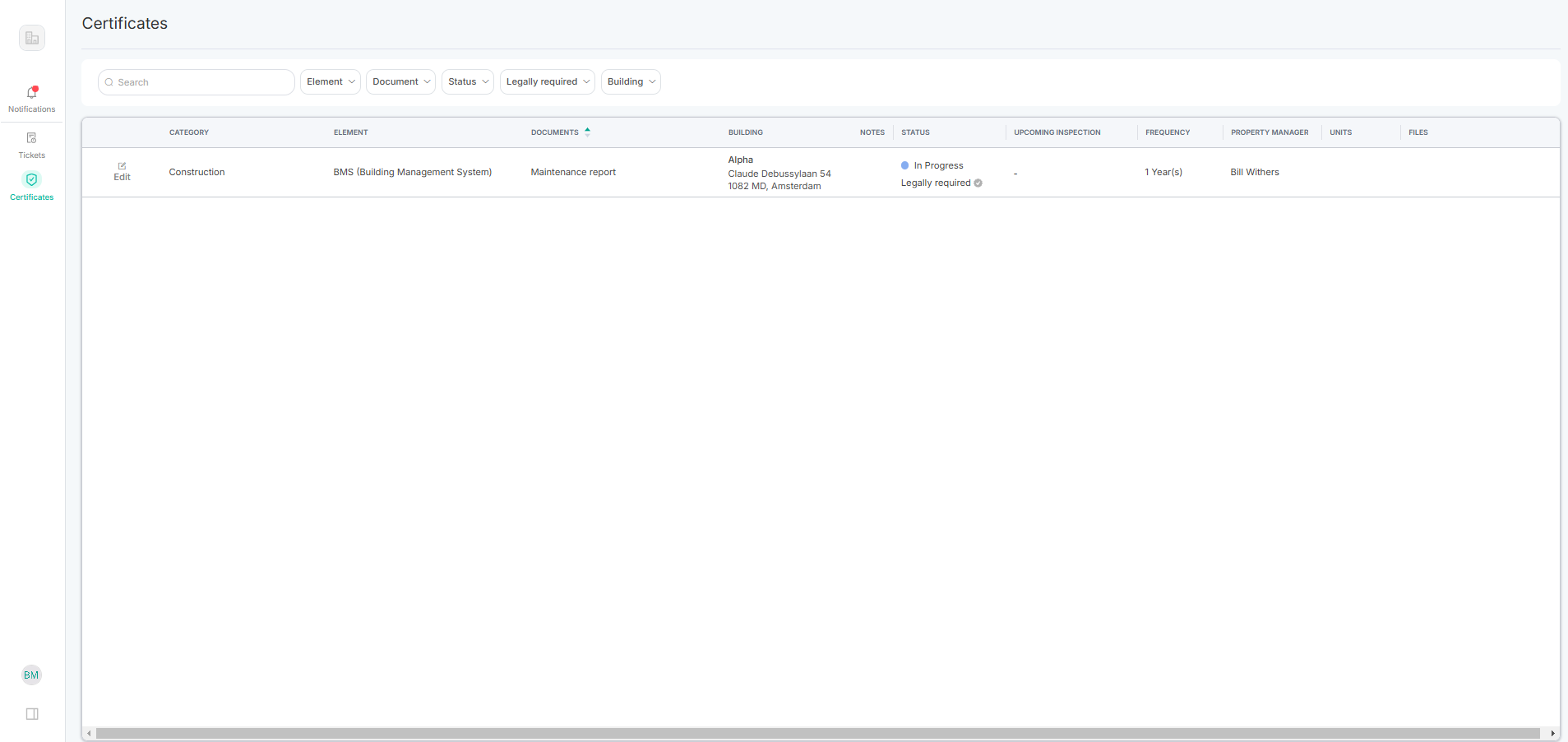Click the Units column header
The height and width of the screenshot is (742, 1568).
point(1341,132)
